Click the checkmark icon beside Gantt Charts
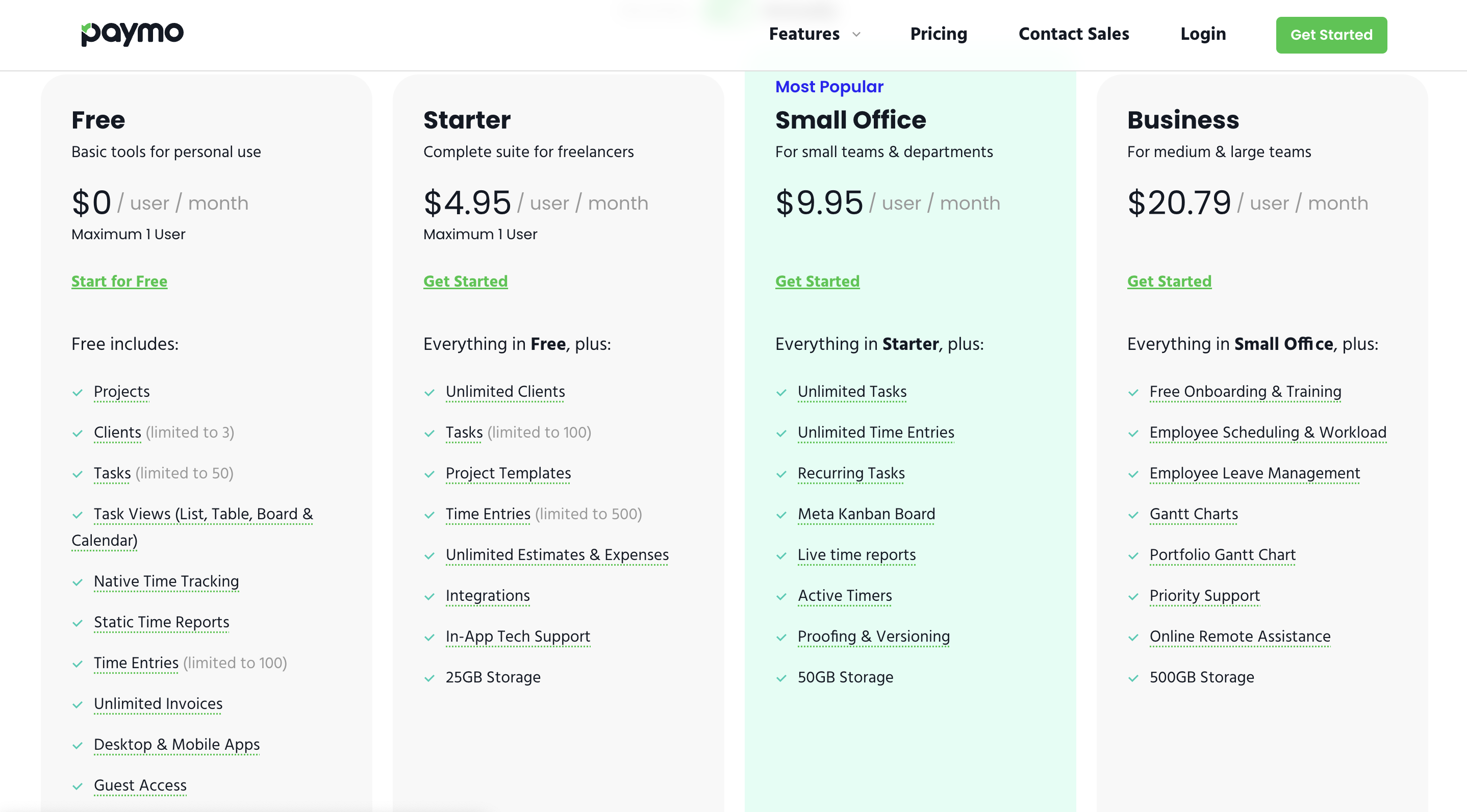The height and width of the screenshot is (812, 1467). [x=1133, y=515]
